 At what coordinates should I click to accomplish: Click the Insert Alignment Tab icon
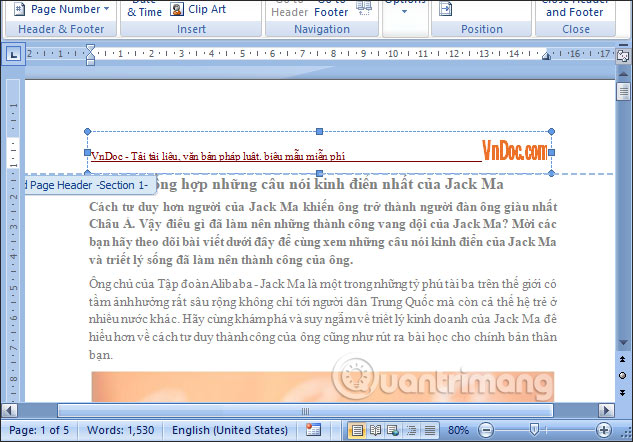click(445, 9)
